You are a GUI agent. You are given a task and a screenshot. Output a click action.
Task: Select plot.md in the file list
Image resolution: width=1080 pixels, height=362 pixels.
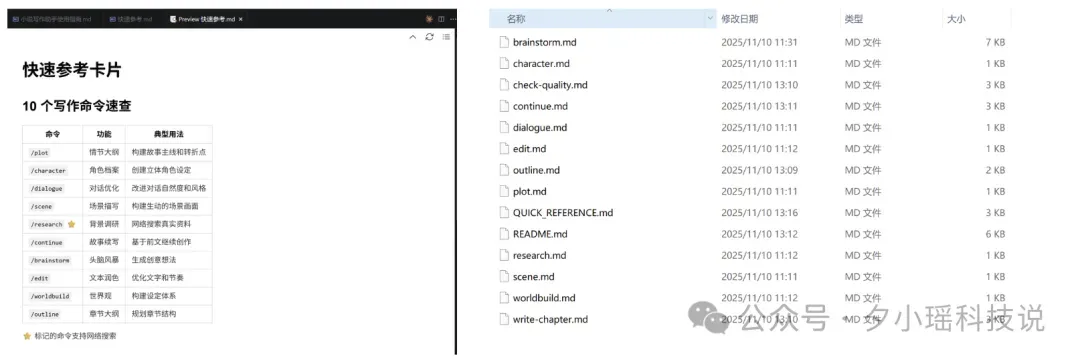tap(530, 191)
